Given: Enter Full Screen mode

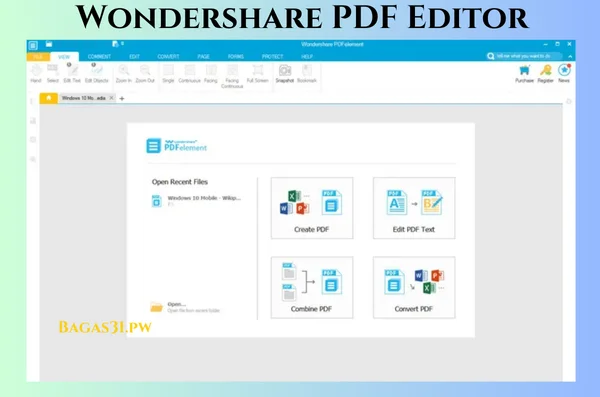Looking at the screenshot, I should tap(258, 74).
